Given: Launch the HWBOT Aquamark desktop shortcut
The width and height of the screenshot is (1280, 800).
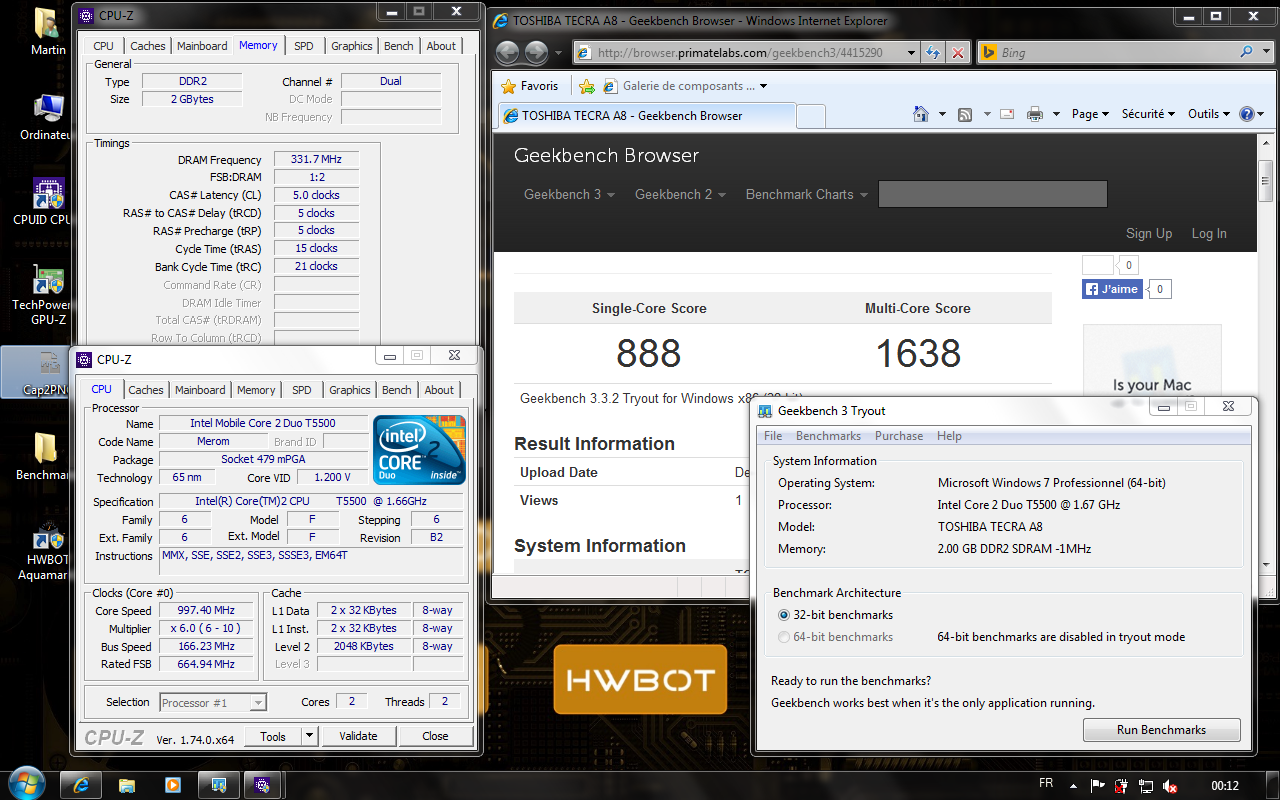Looking at the screenshot, I should pos(47,552).
